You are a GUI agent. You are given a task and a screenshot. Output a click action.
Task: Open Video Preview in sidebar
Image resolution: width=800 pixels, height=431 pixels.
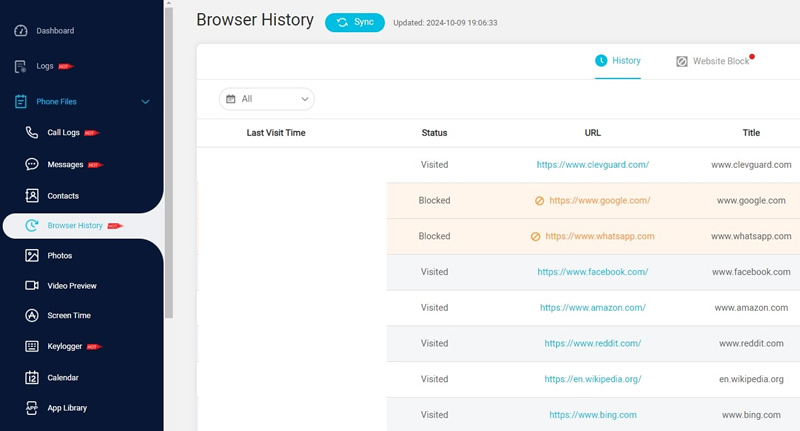pos(72,286)
